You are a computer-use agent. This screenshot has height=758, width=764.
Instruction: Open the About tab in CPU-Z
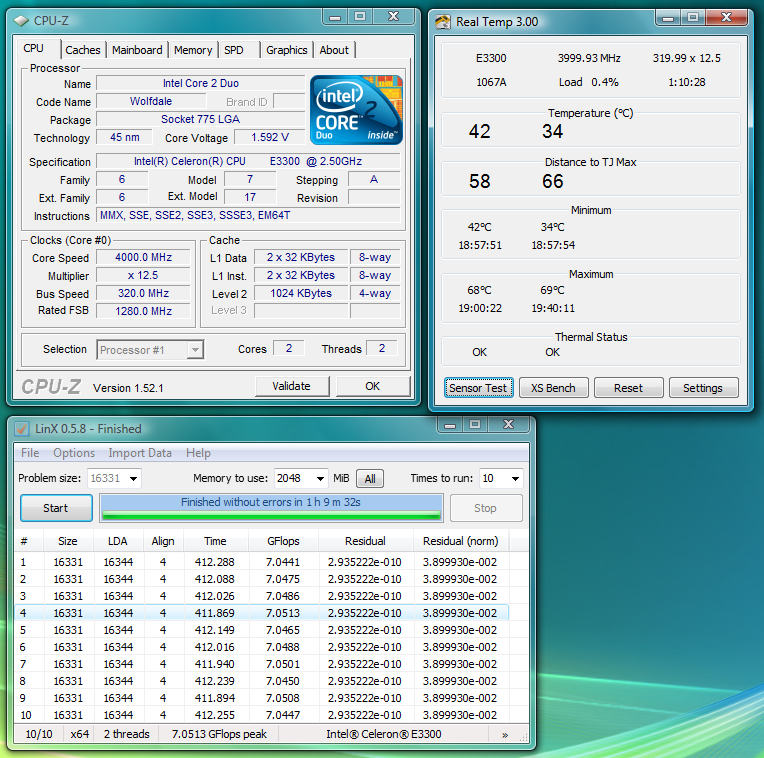pos(334,50)
